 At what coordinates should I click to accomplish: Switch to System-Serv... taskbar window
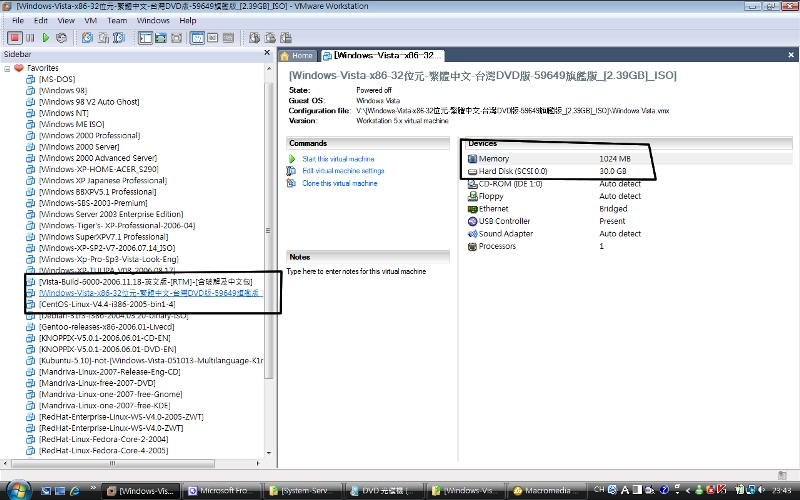coord(302,491)
